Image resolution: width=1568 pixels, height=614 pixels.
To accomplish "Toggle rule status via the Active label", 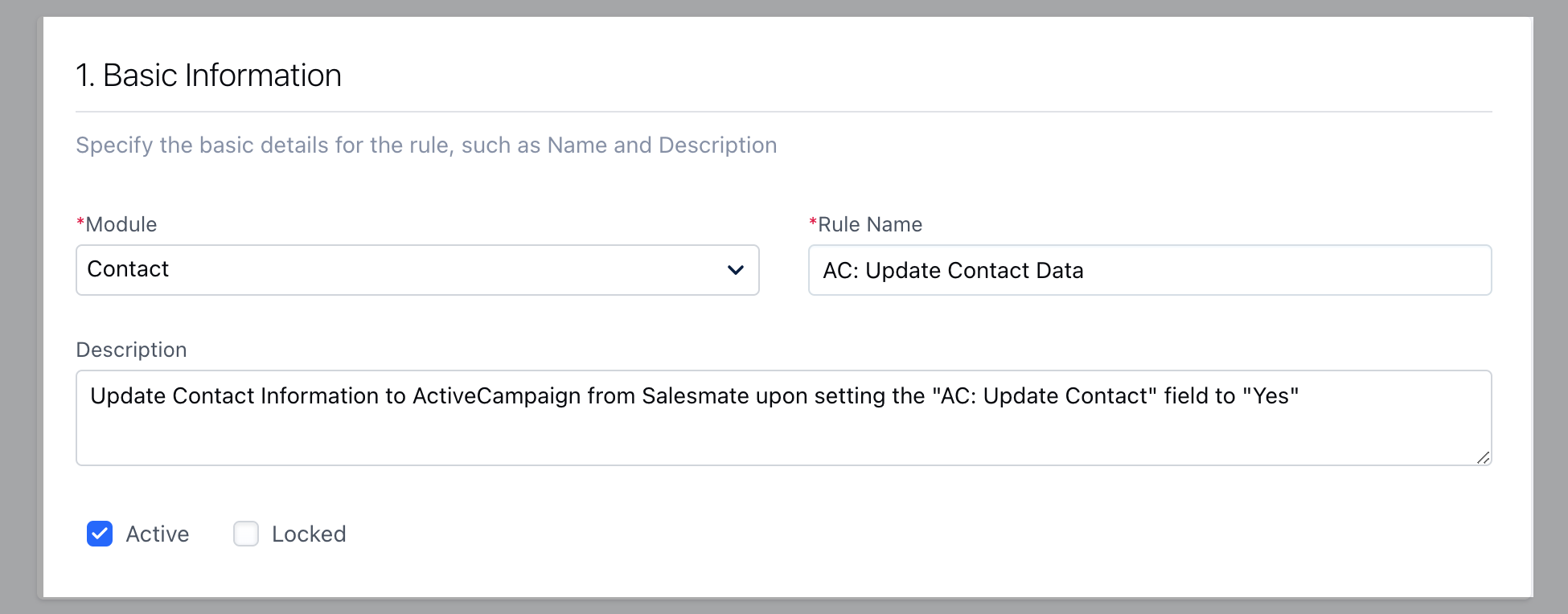I will 158,534.
